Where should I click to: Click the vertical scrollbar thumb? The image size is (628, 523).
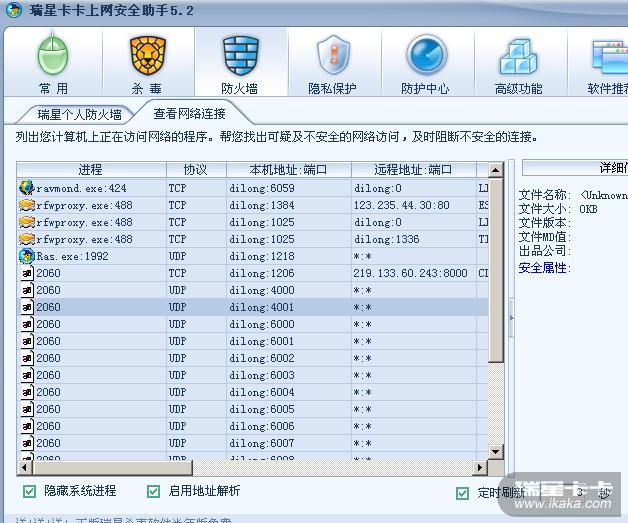pyautogui.click(x=495, y=270)
